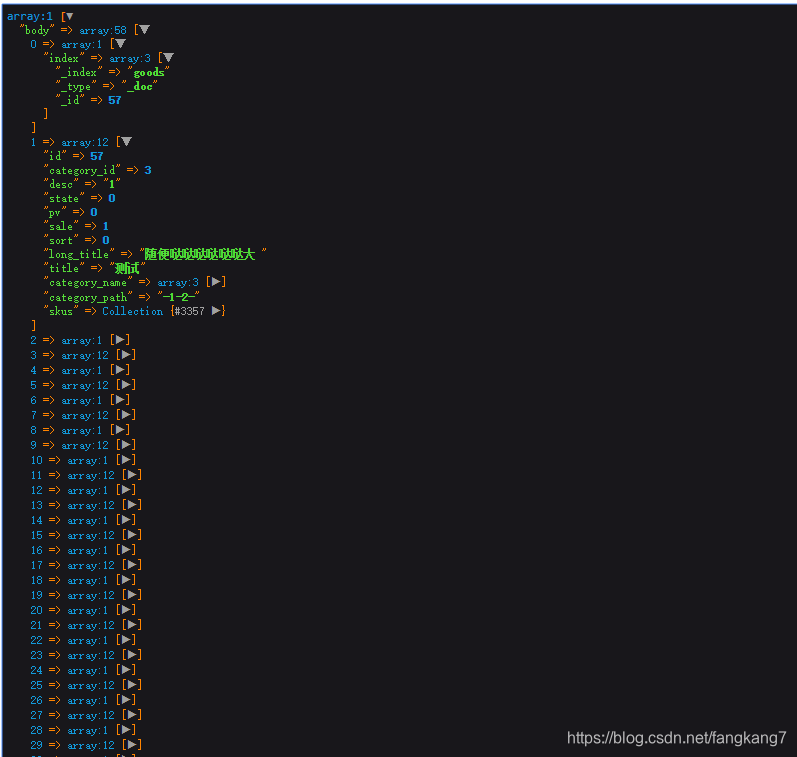Expand item 7 array:12
Image resolution: width=797 pixels, height=757 pixels.
[127, 415]
